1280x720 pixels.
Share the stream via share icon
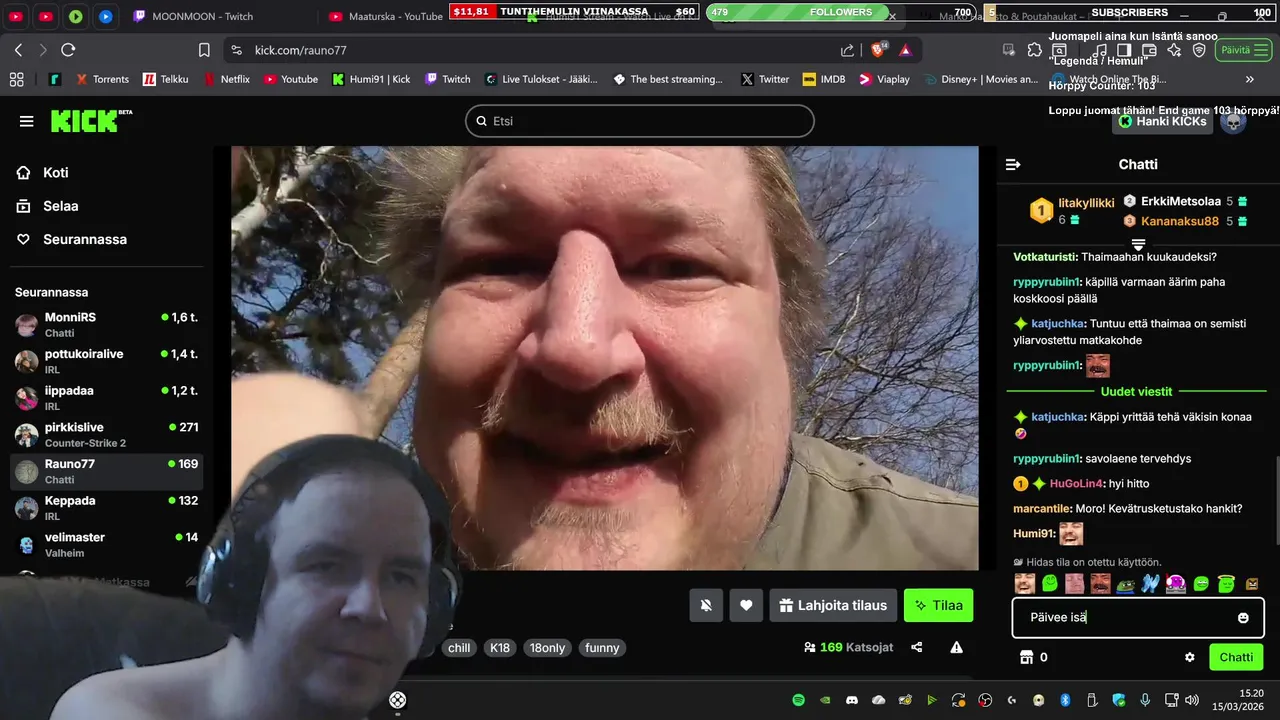pyautogui.click(x=917, y=647)
